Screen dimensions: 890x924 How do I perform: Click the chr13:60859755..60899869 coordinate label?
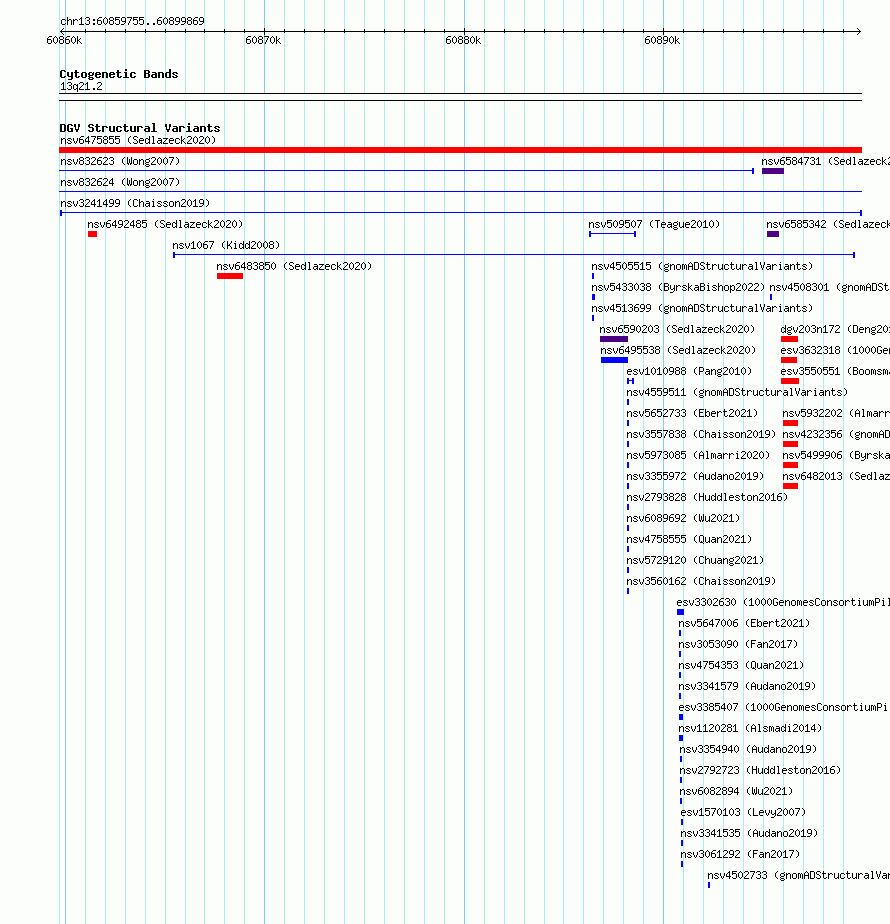tap(132, 21)
